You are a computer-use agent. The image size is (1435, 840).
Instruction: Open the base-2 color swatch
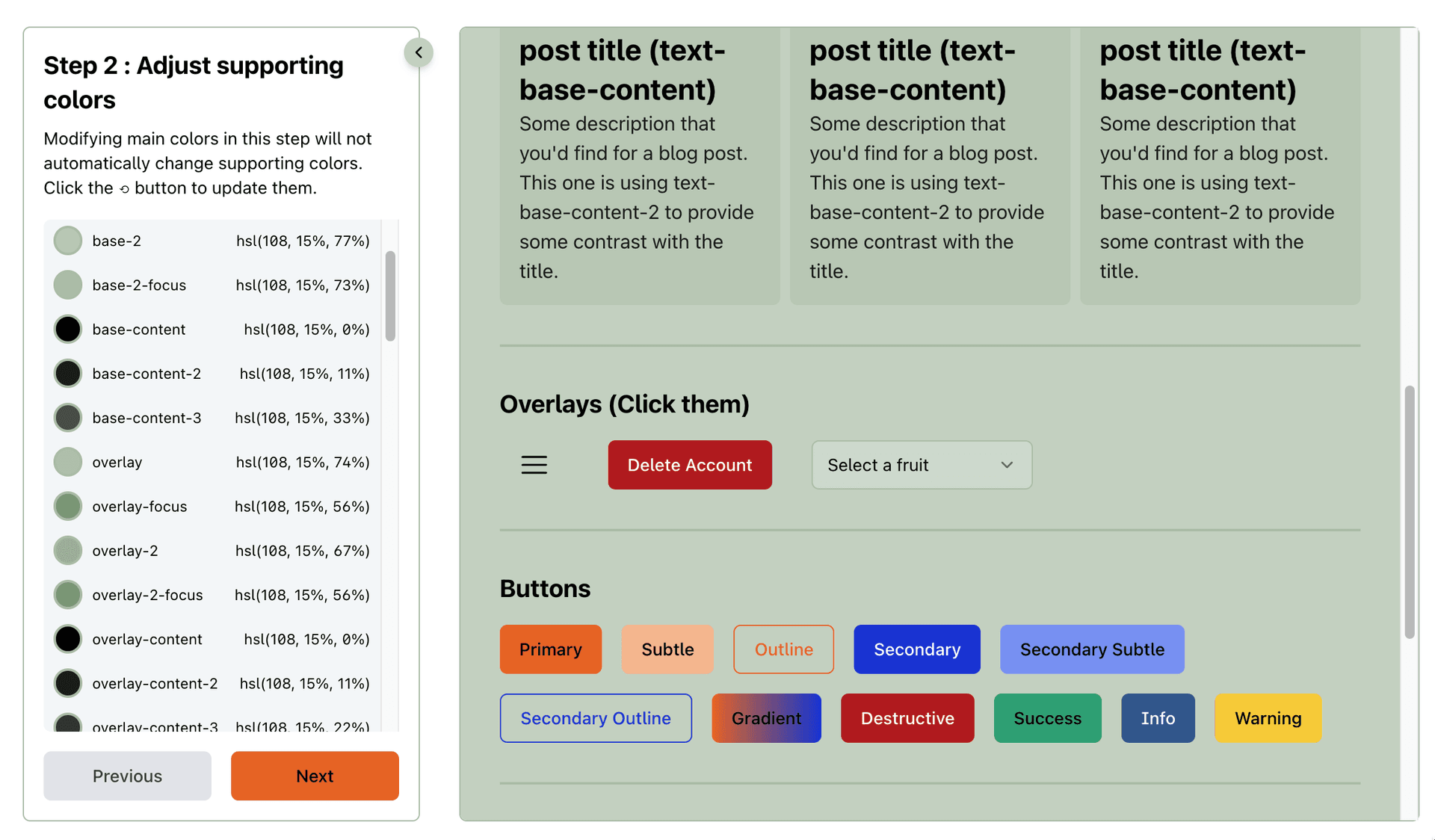coord(67,241)
